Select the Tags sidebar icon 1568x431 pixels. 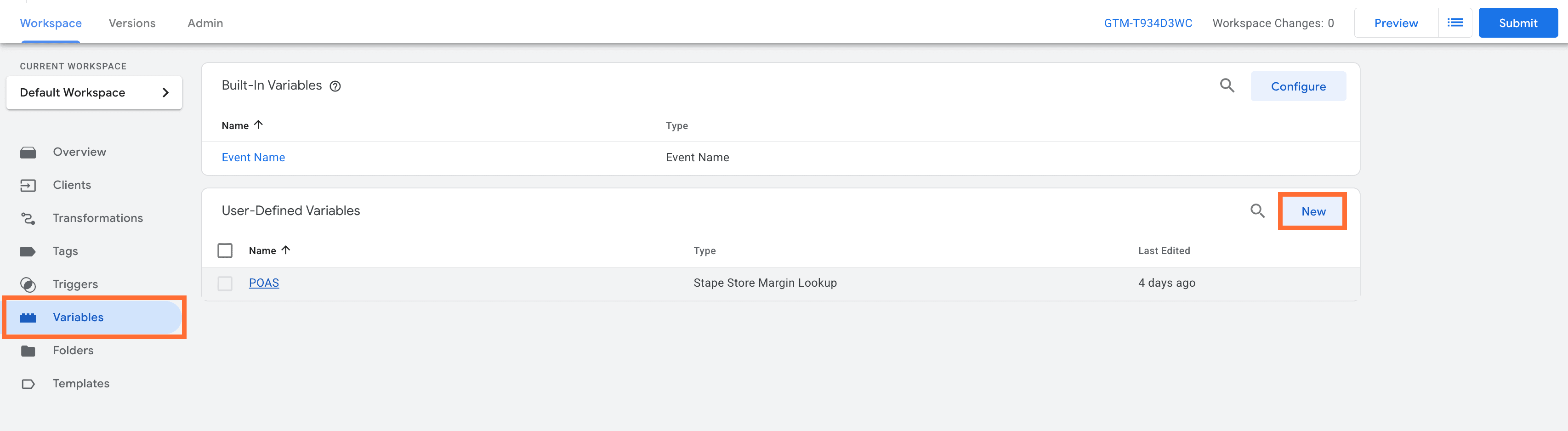click(x=28, y=251)
